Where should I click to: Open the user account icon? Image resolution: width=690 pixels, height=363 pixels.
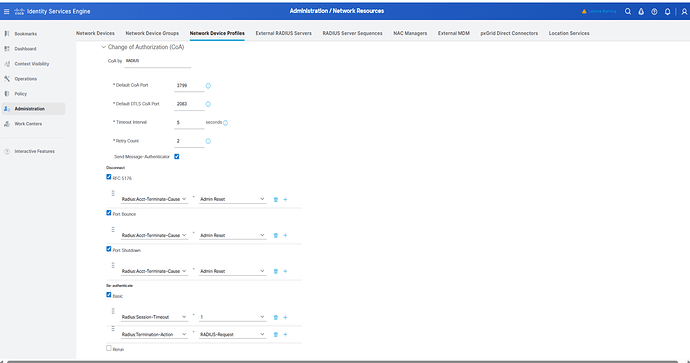tap(684, 12)
